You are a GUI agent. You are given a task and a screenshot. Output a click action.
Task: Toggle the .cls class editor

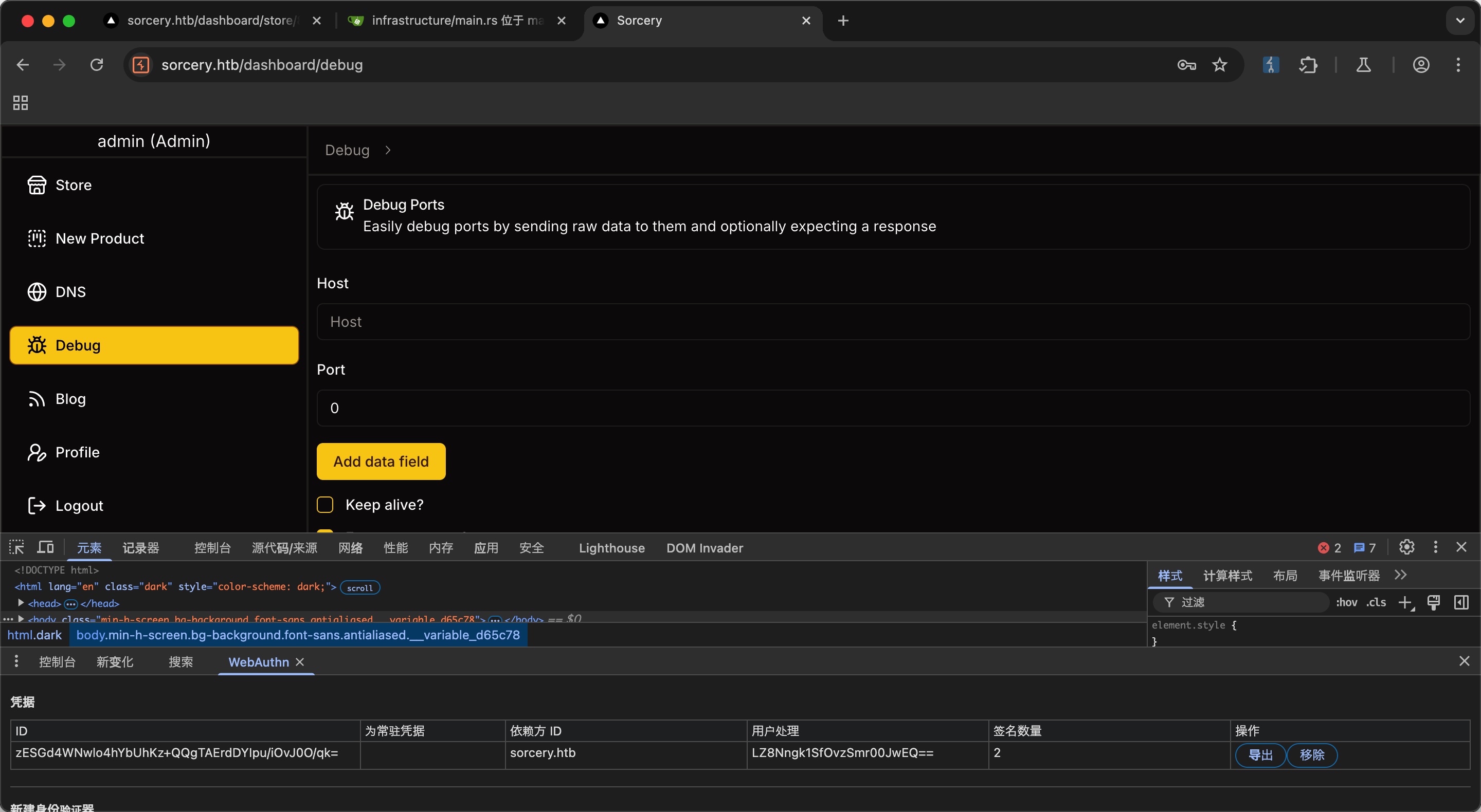click(x=1377, y=602)
